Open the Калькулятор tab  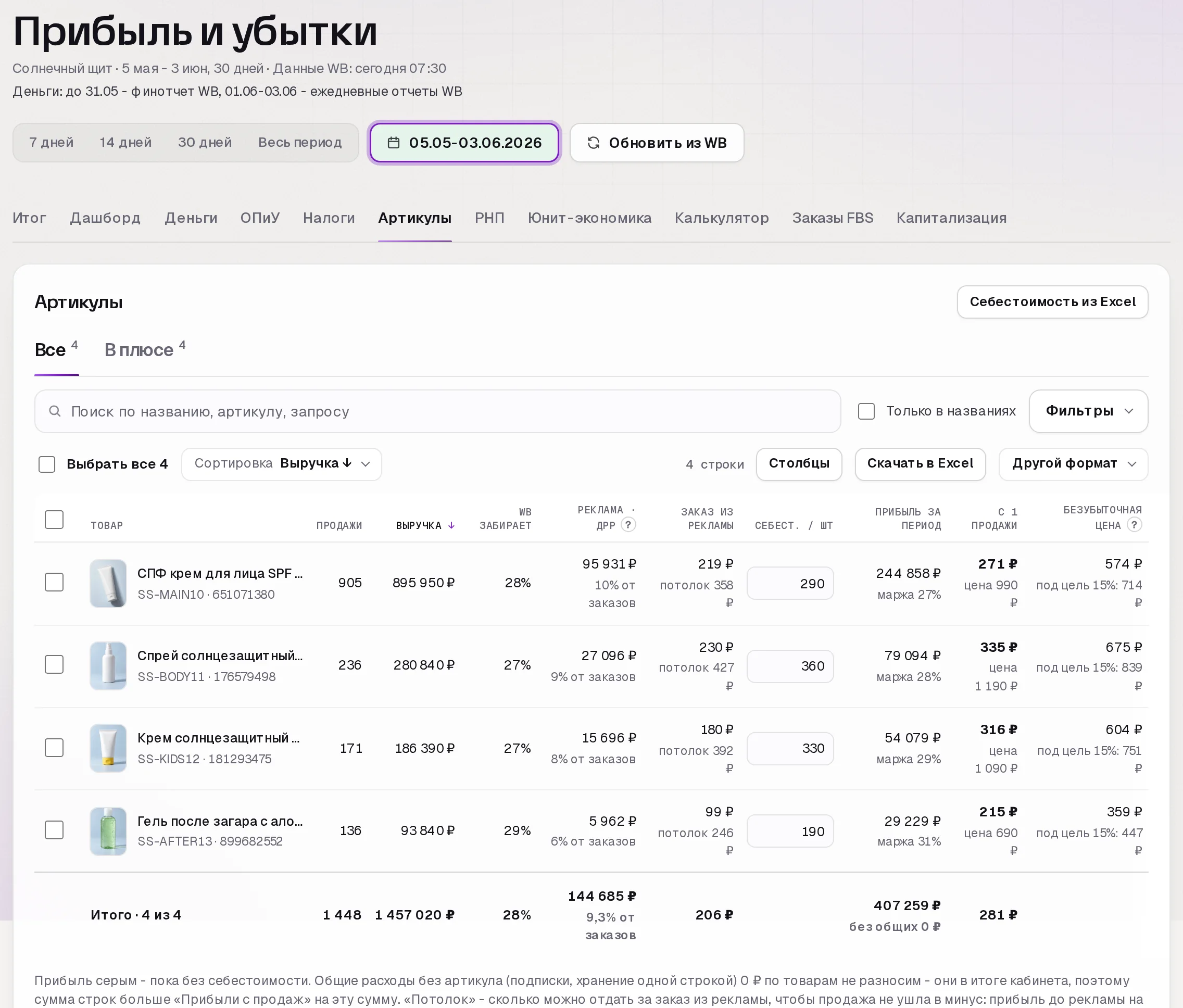tap(722, 218)
